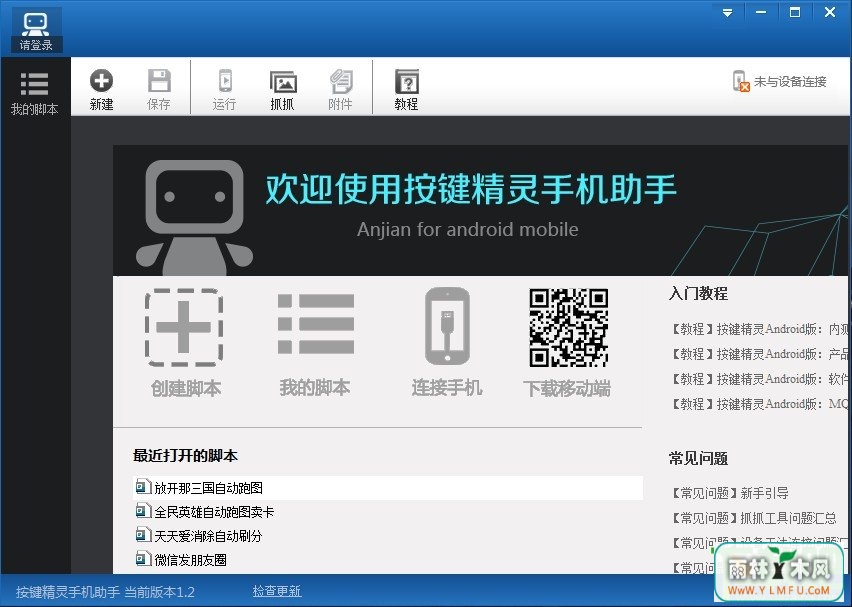Viewport: 852px width, 607px height.
Task: Open the 抓抓 capture tool
Action: [283, 90]
